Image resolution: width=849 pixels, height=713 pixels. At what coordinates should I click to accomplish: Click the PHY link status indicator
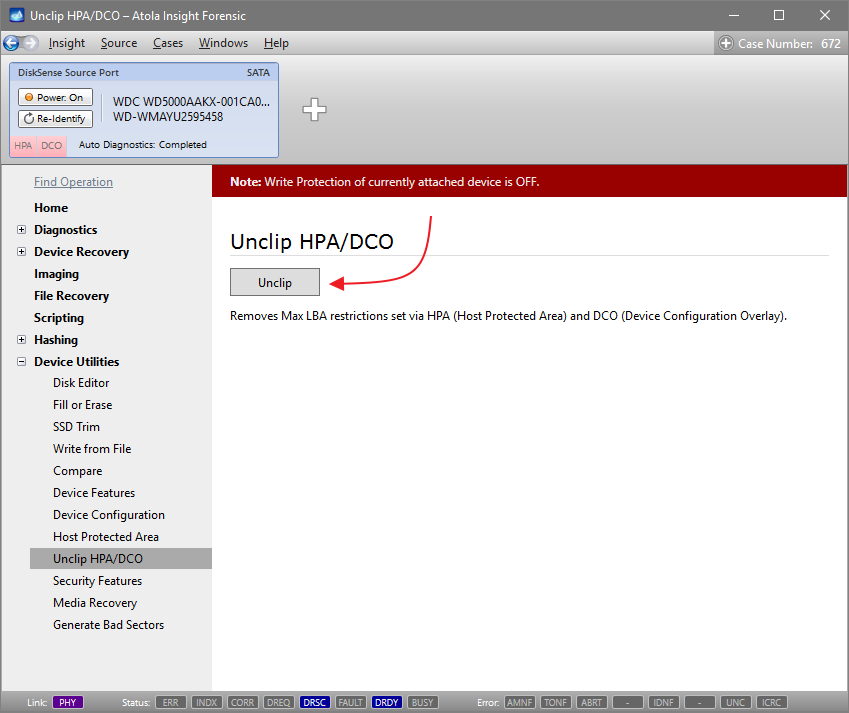point(68,702)
